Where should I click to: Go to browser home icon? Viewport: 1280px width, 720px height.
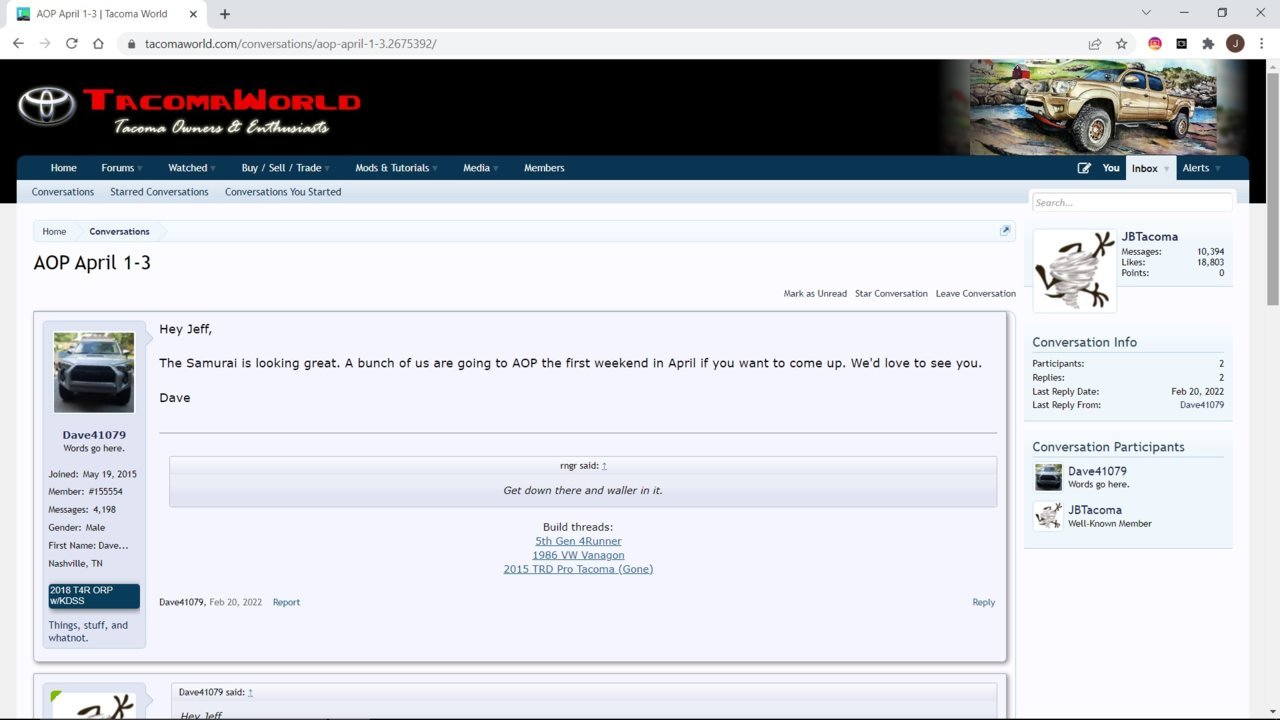point(98,44)
